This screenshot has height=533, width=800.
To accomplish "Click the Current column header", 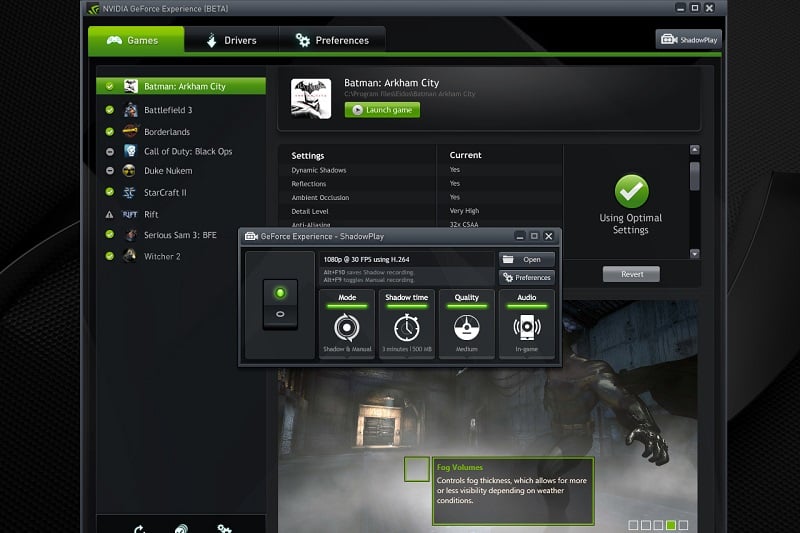I will coord(465,155).
